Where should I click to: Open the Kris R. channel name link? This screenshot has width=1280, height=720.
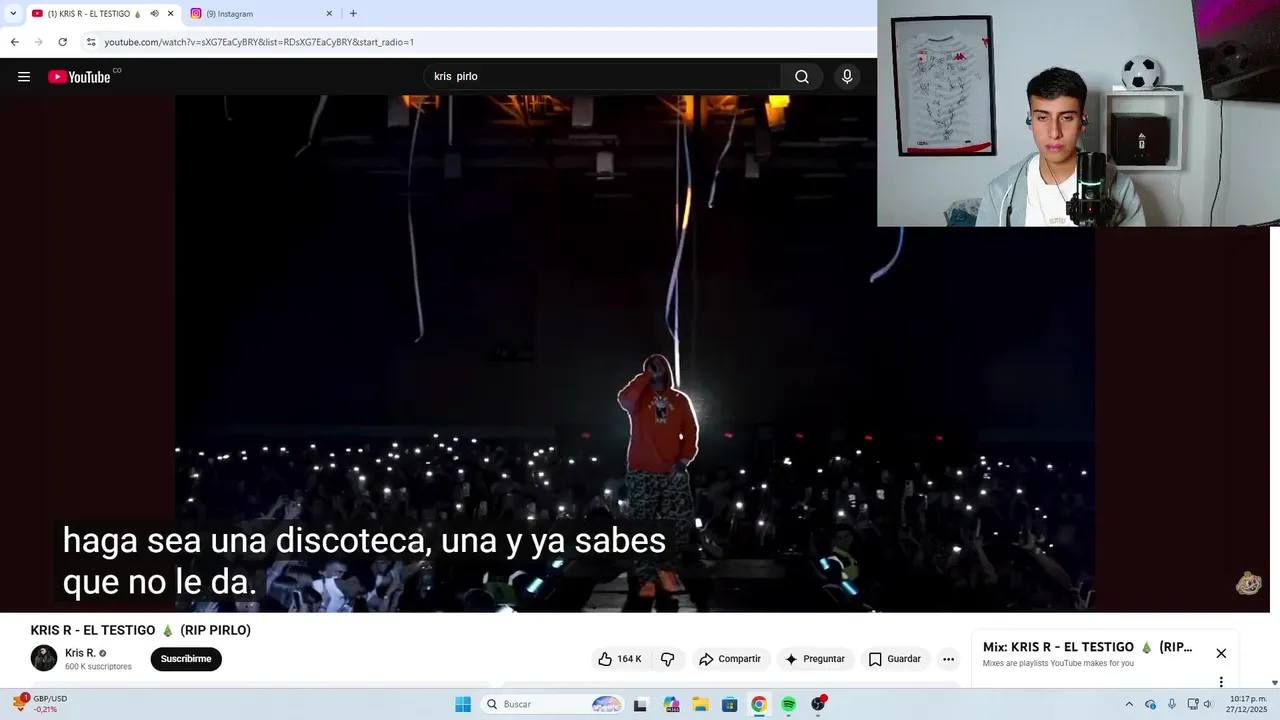coord(80,653)
